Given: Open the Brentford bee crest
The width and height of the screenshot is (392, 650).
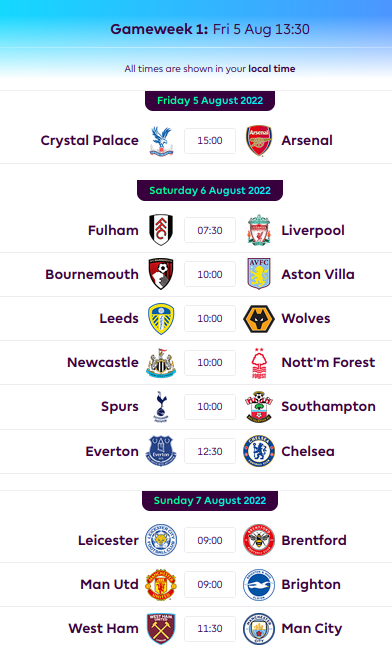Looking at the screenshot, I should coord(259,540).
